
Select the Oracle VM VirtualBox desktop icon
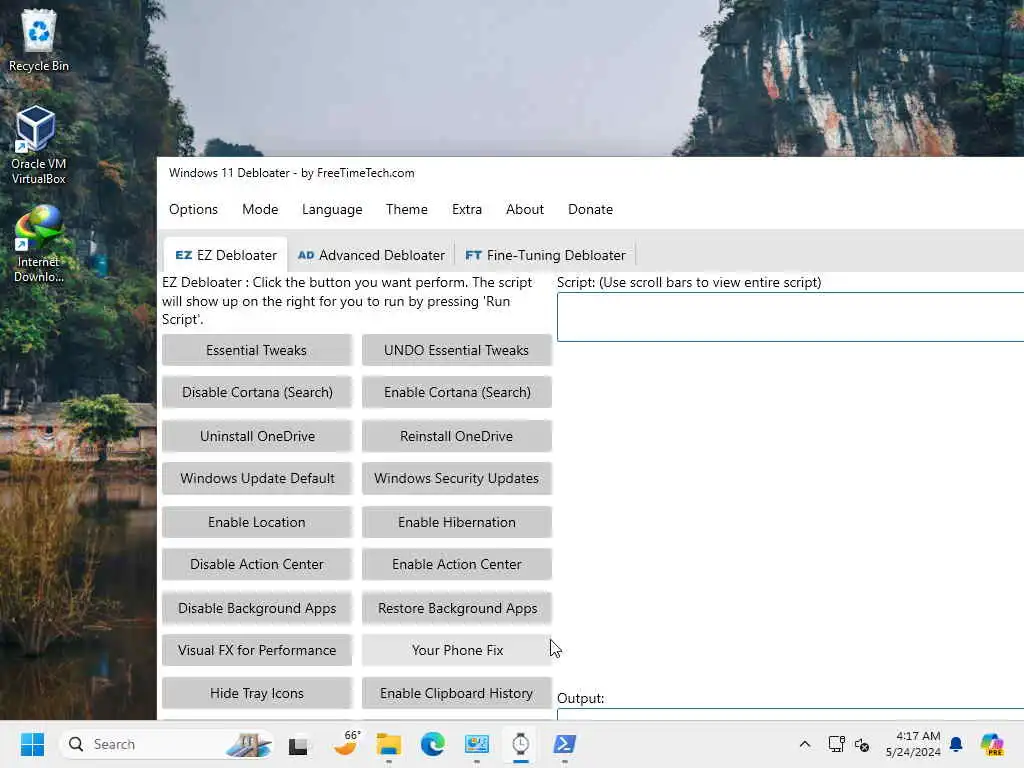click(x=38, y=146)
